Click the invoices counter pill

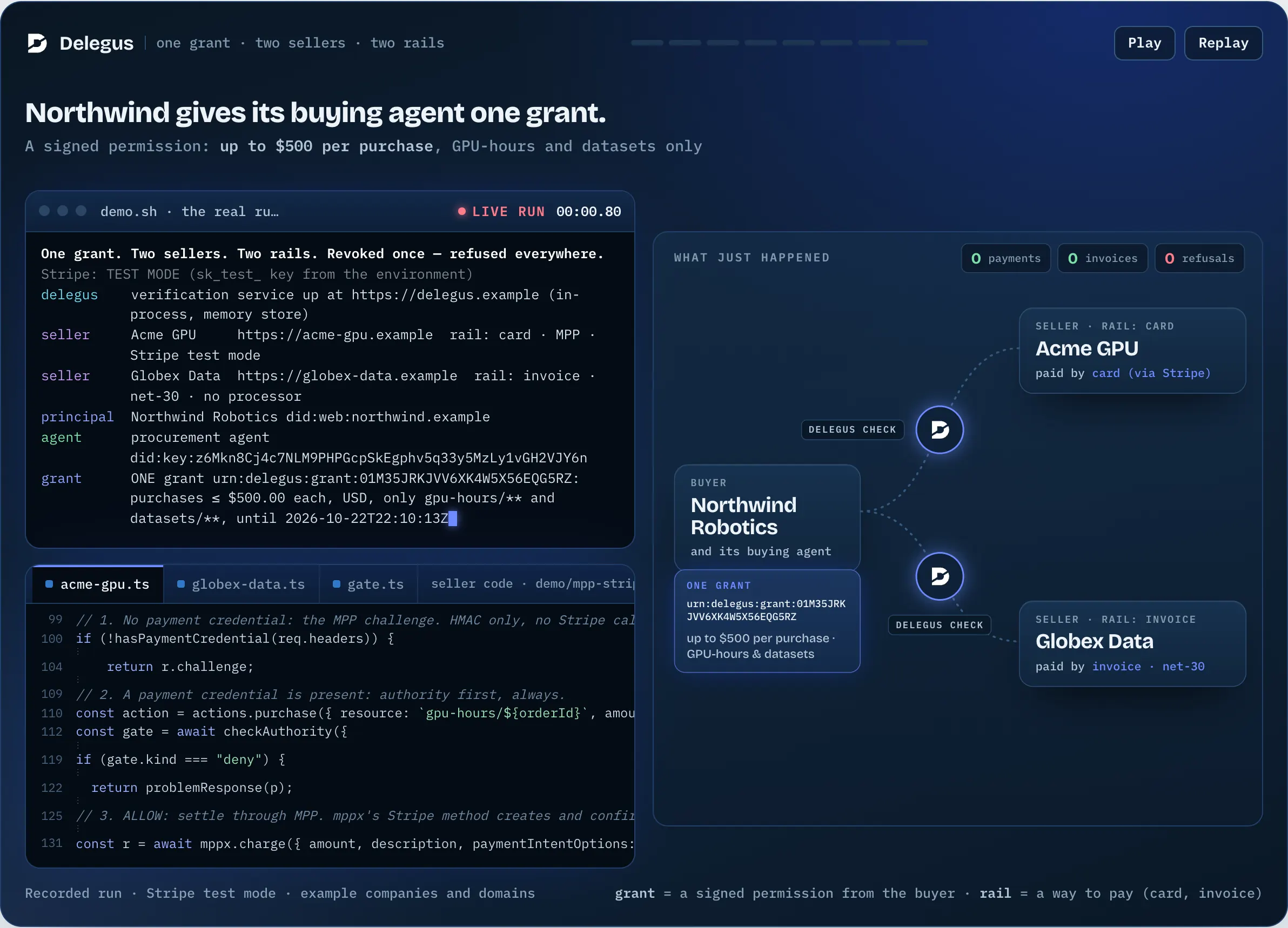click(1103, 258)
